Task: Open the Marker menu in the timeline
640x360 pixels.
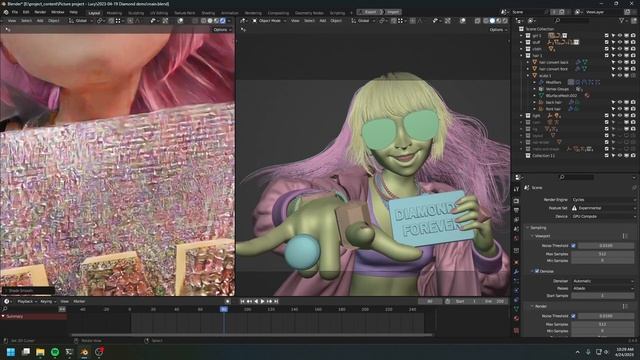Action: coord(79,301)
